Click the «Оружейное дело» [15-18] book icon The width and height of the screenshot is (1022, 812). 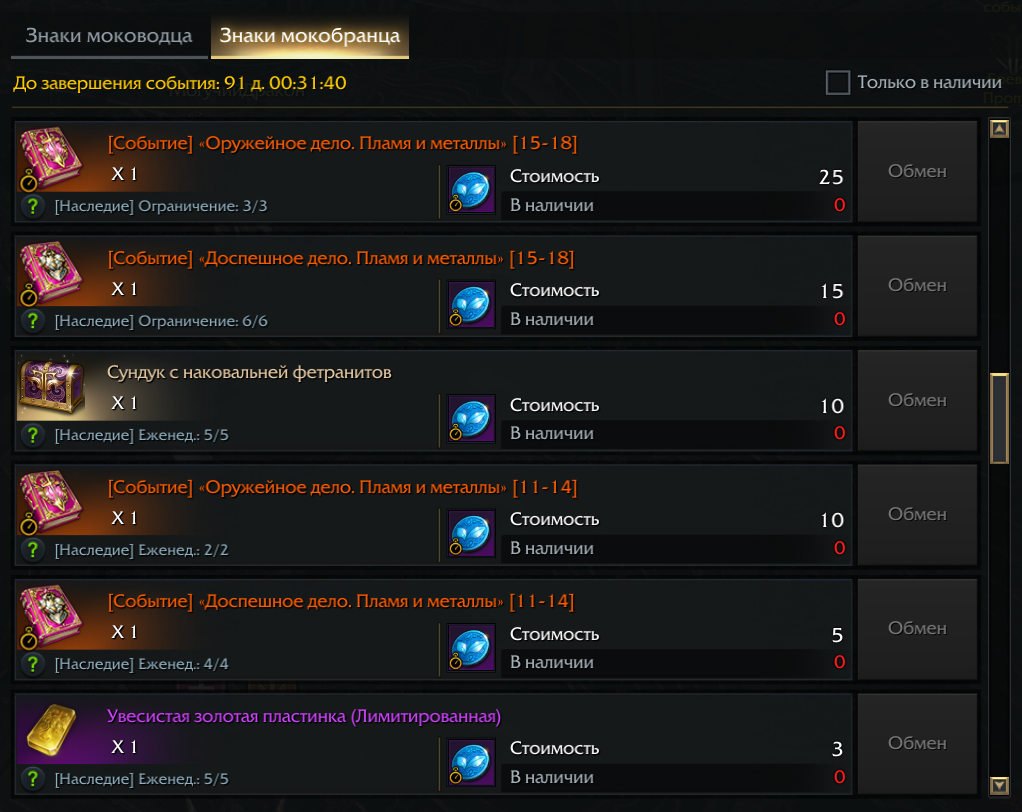point(46,156)
